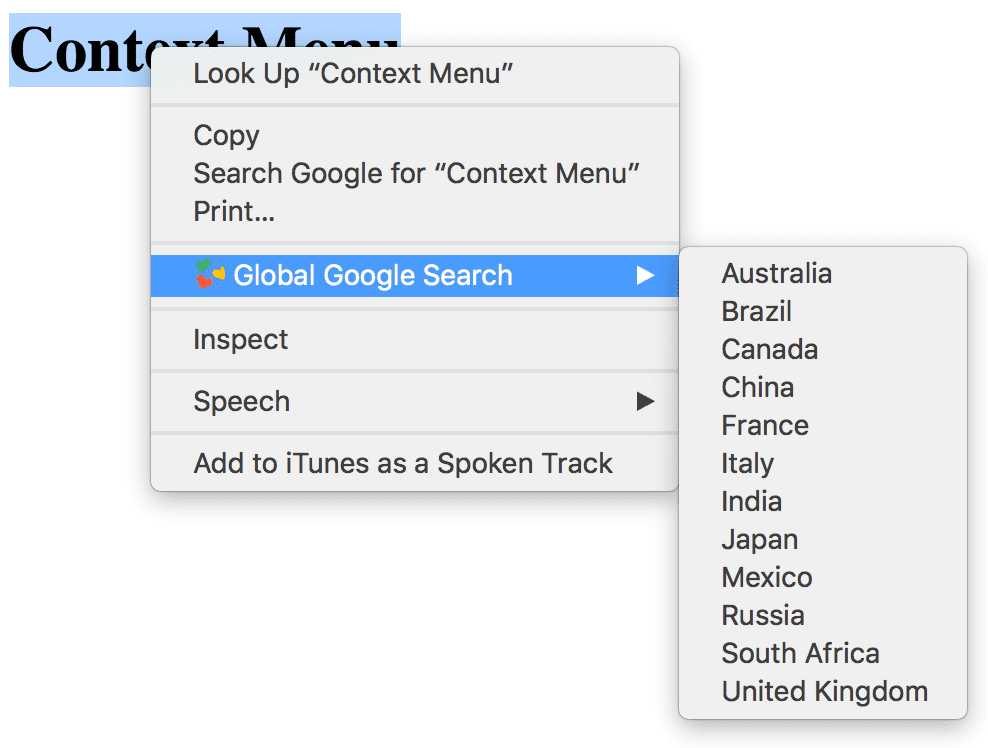988x748 pixels.
Task: Pick South Africa from the country list
Action: click(x=800, y=653)
